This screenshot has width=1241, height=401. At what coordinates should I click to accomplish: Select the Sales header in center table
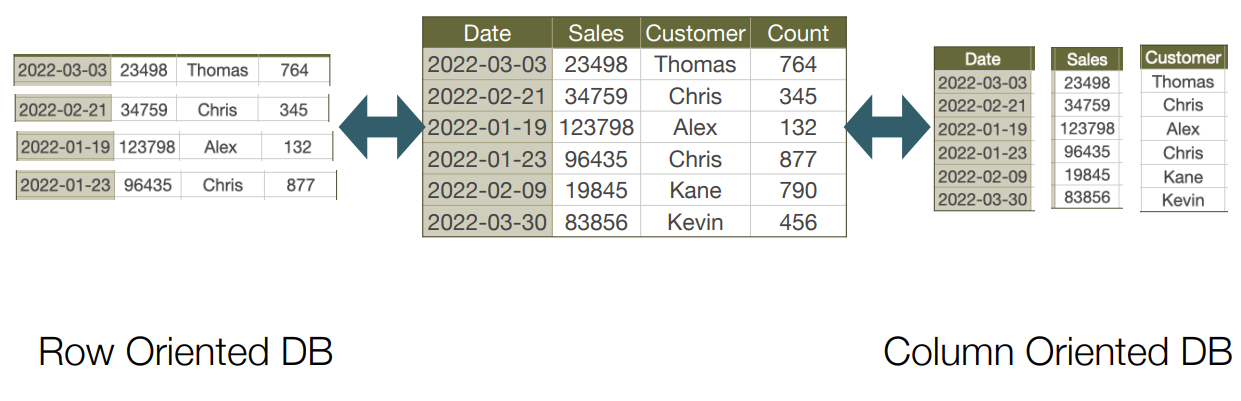(597, 33)
